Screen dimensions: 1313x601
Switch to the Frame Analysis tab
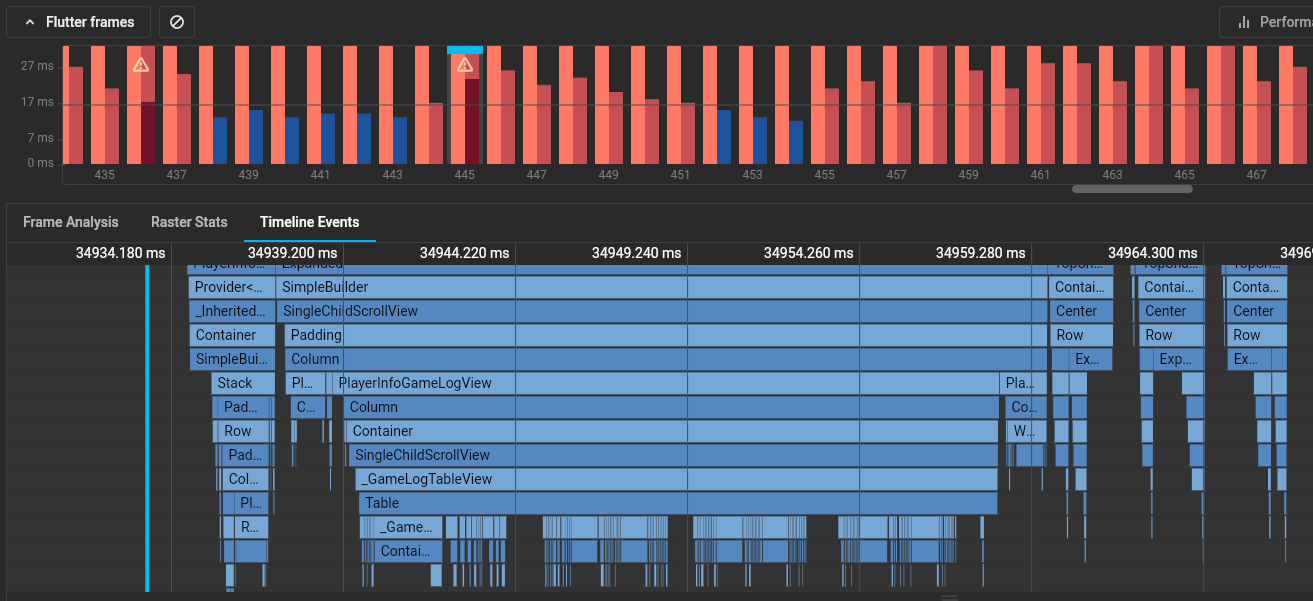point(71,222)
